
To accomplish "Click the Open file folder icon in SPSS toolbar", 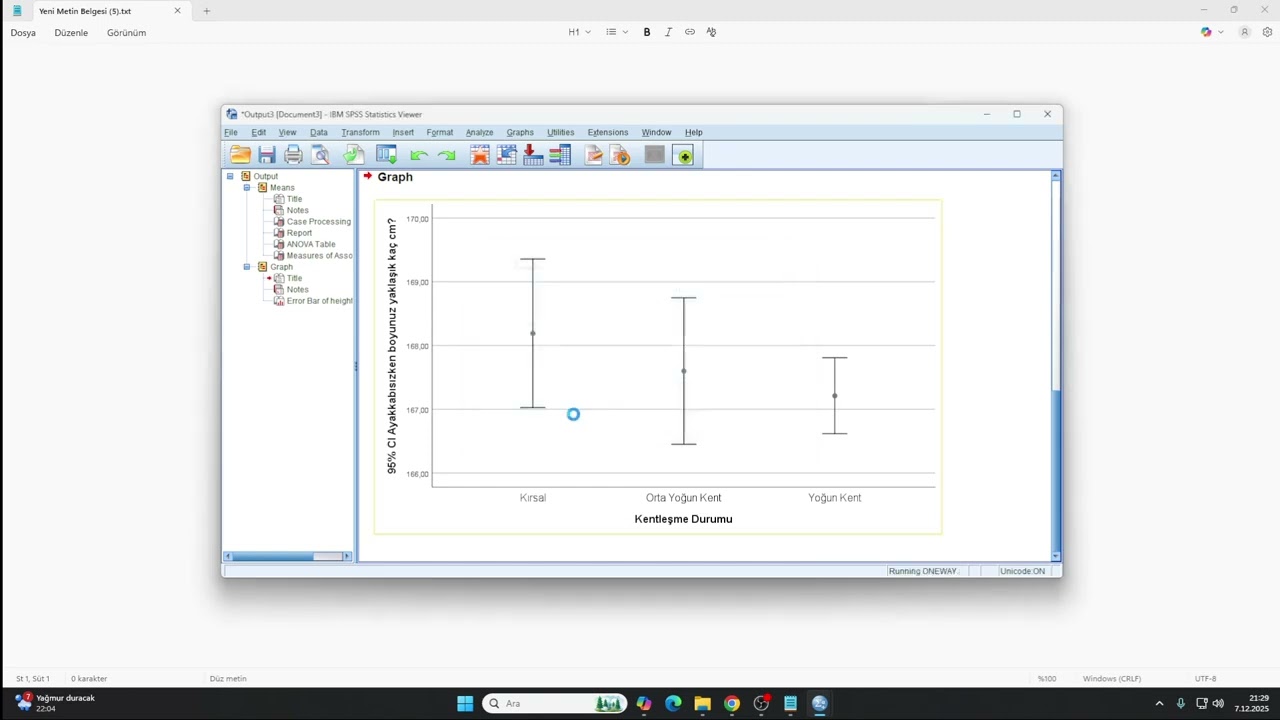I will pyautogui.click(x=240, y=155).
